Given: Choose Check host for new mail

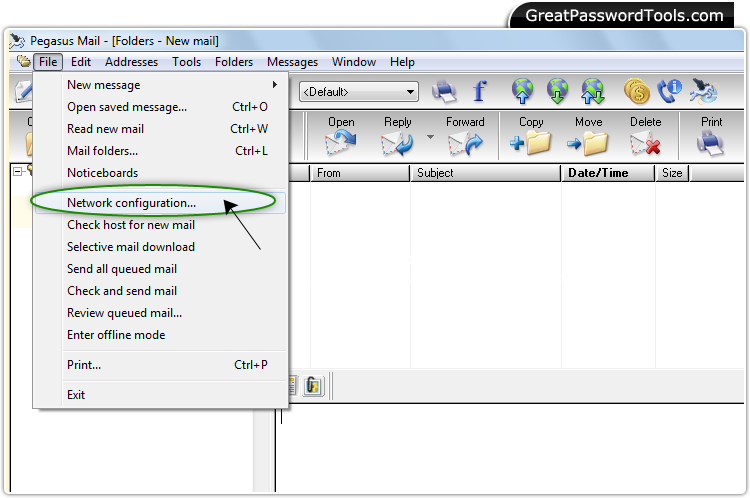Looking at the screenshot, I should (x=161, y=225).
